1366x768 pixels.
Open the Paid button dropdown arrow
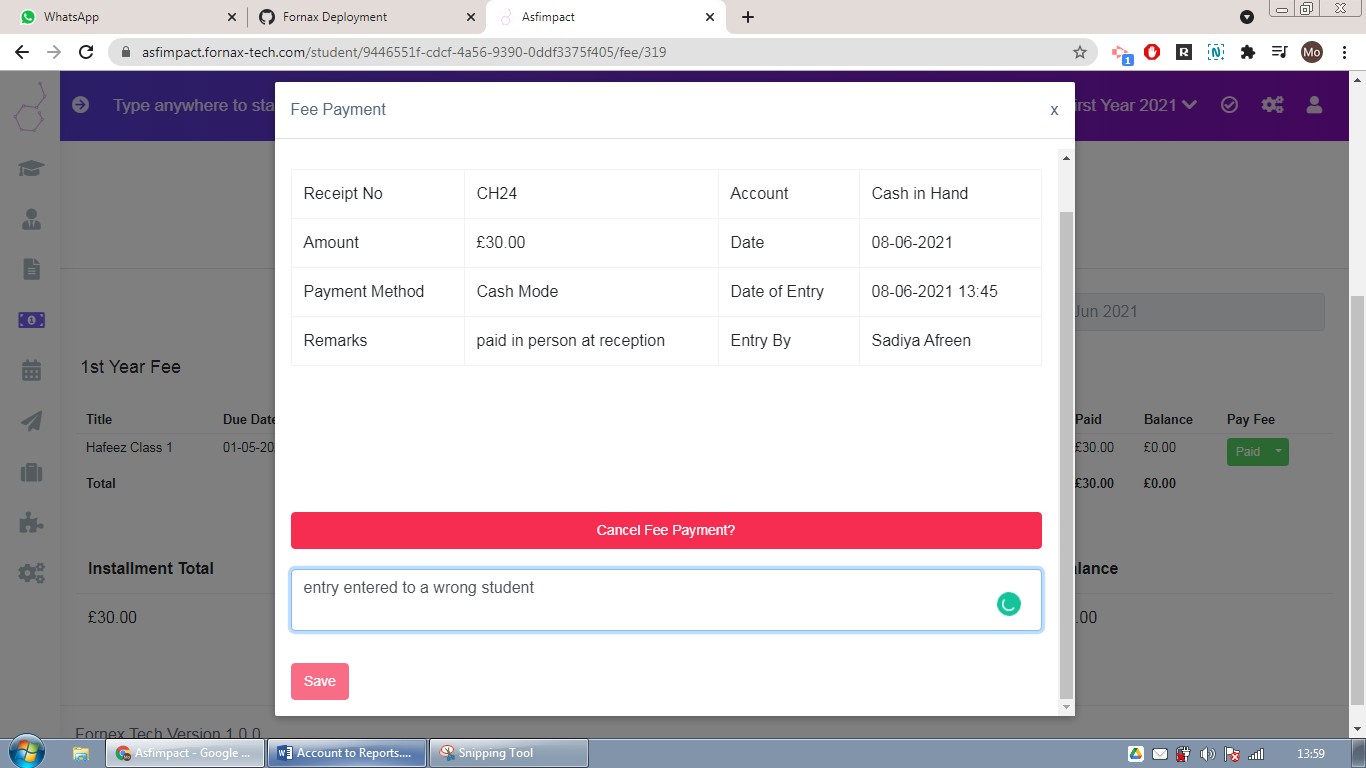[x=1278, y=452]
